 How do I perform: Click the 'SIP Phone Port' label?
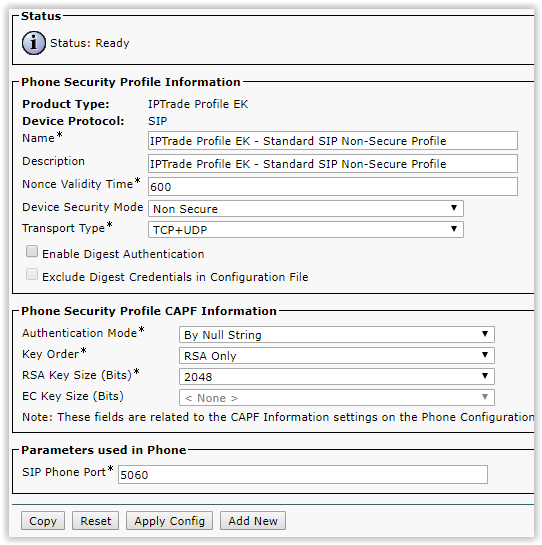coord(64,472)
